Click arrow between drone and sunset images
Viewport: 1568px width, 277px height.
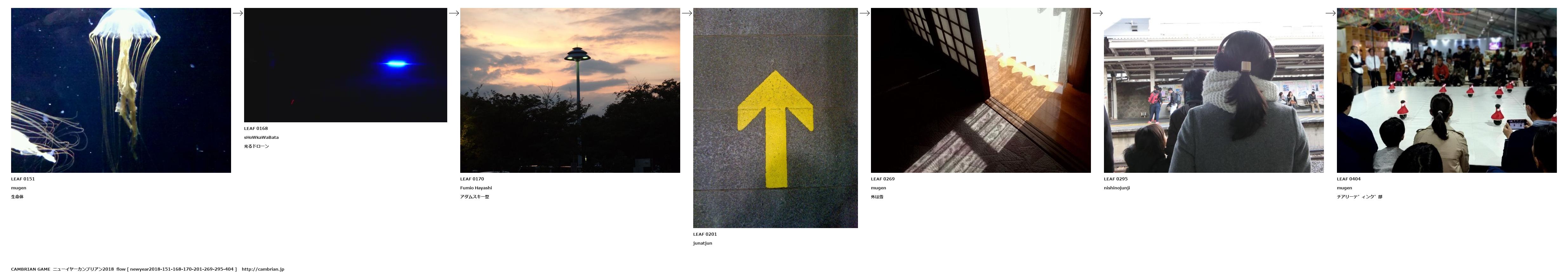(454, 13)
